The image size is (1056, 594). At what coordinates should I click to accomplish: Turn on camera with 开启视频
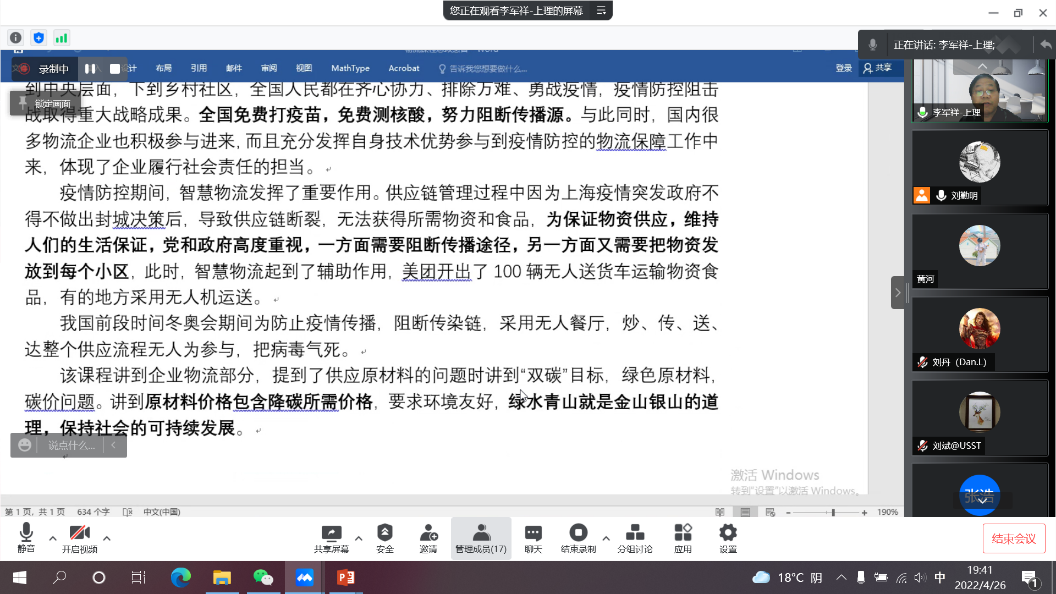coord(80,538)
